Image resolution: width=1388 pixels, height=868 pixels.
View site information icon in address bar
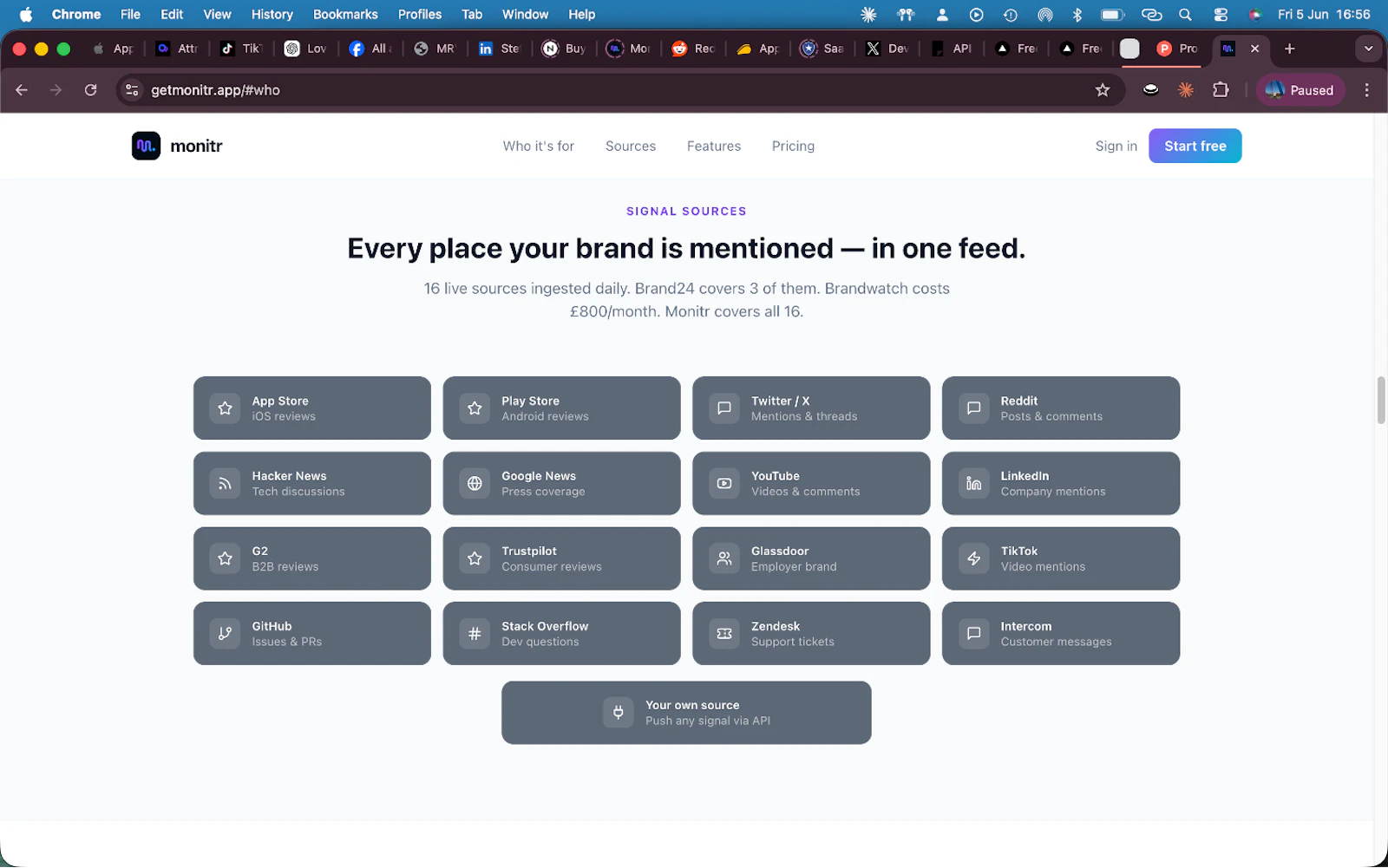pos(132,90)
